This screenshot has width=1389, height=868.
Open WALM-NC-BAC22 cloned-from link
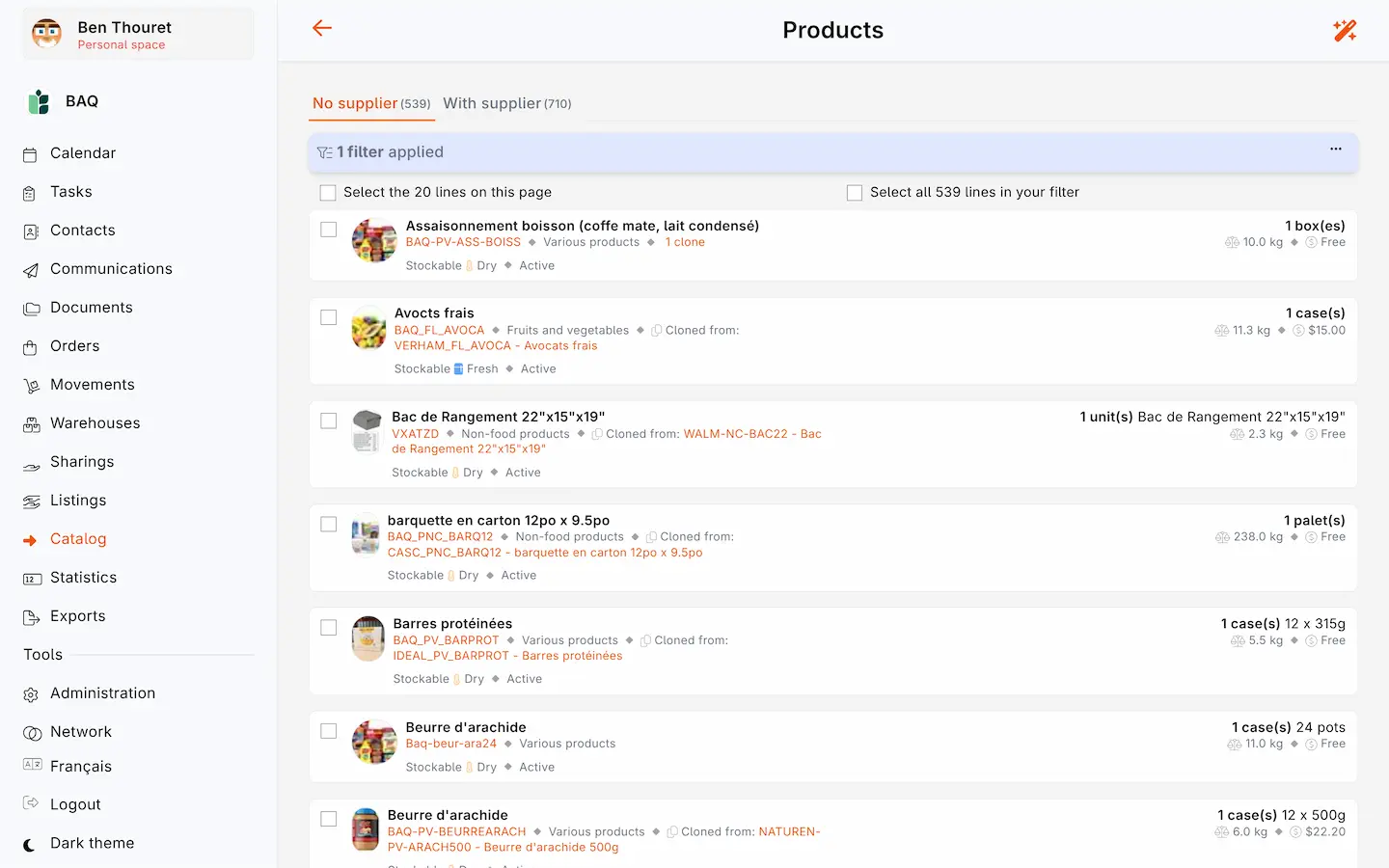click(607, 442)
